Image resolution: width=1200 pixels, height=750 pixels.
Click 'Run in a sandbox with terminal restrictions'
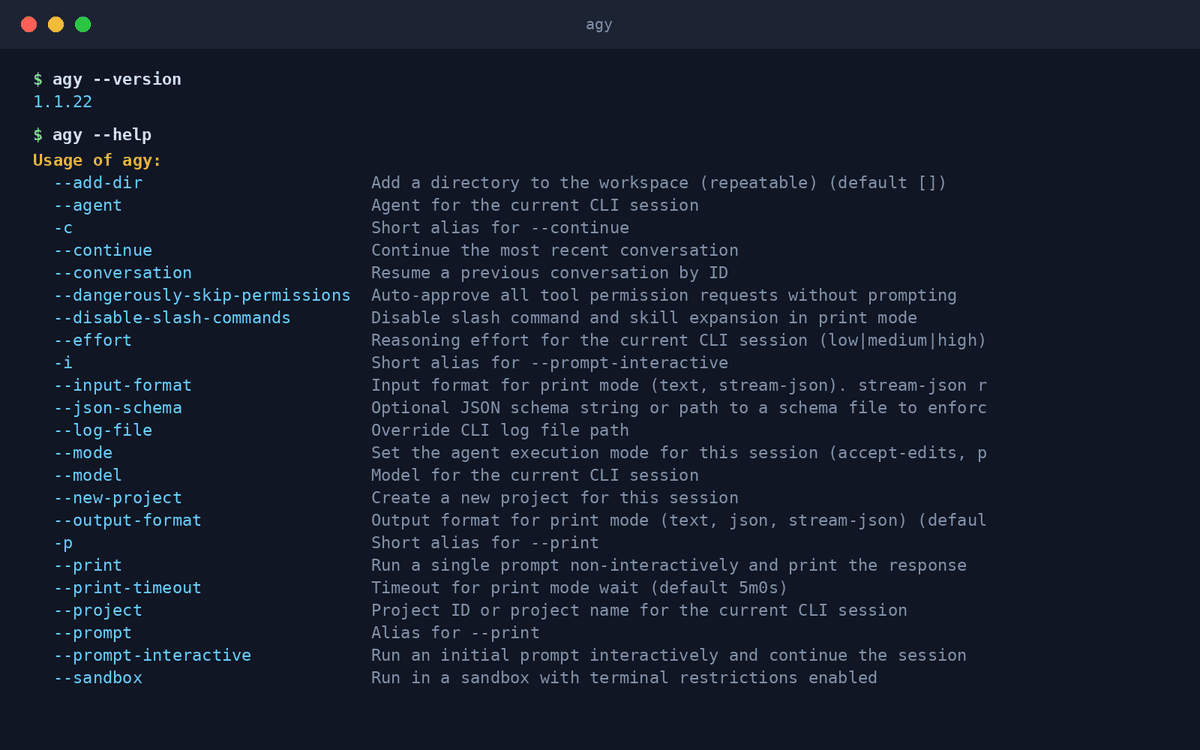tap(624, 678)
